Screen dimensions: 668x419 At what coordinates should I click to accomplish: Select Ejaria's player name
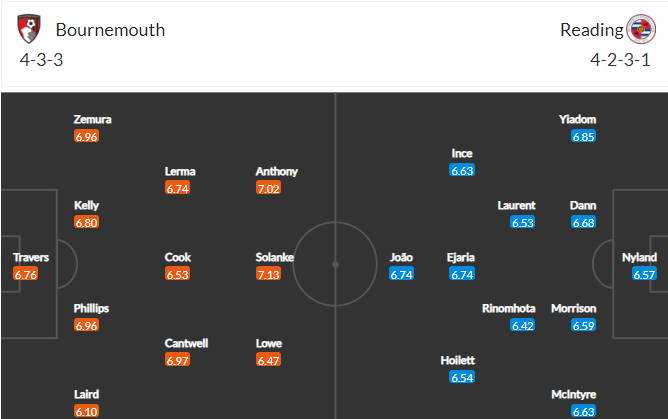tap(461, 257)
